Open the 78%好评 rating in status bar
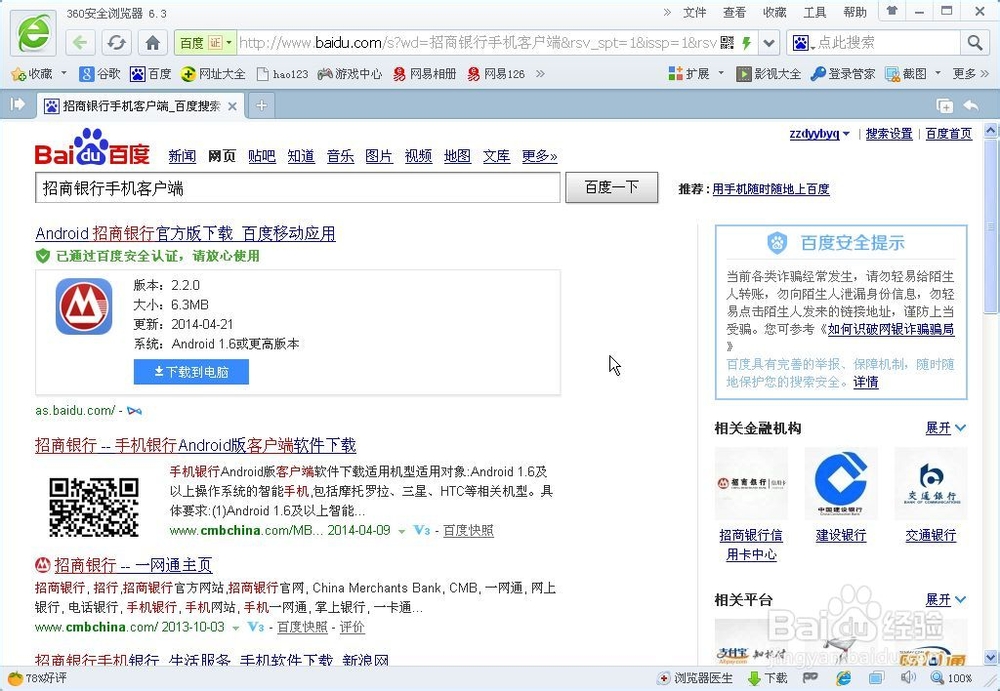Viewport: 1000px width, 691px height. click(38, 678)
